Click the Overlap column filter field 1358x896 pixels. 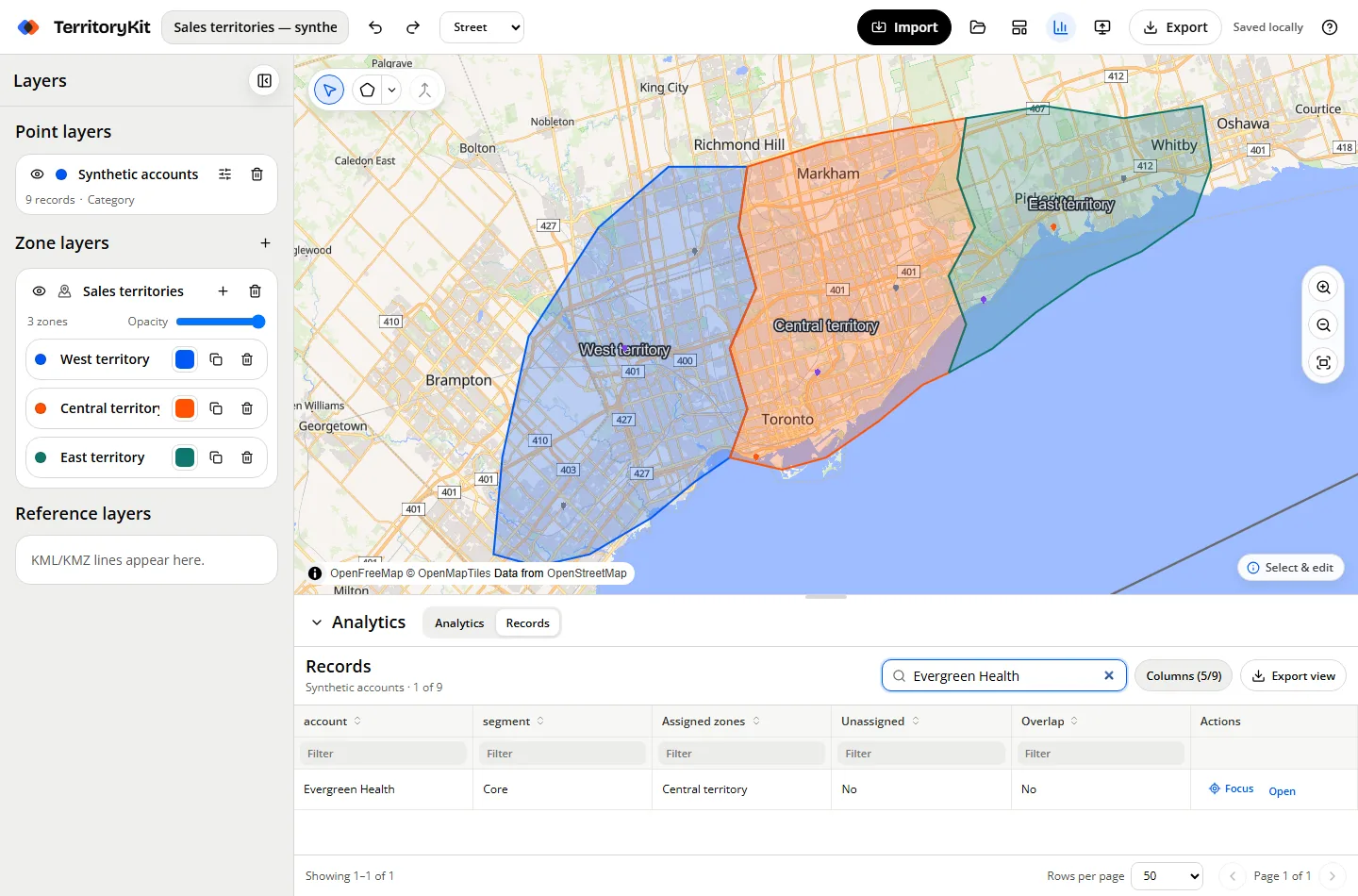1101,754
